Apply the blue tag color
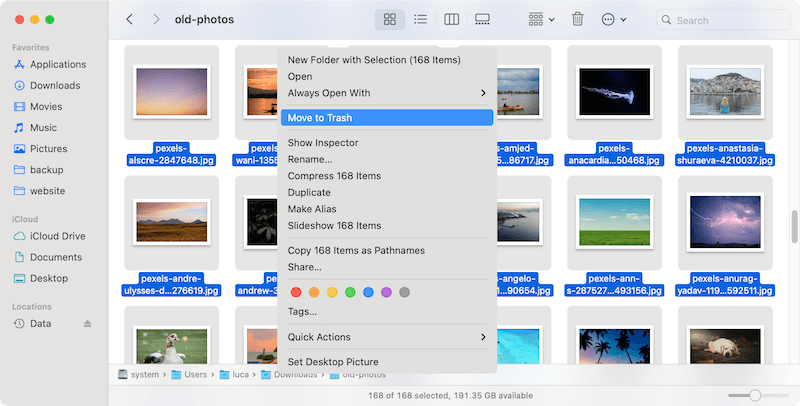Viewport: 800px width, 406px height. (368, 292)
